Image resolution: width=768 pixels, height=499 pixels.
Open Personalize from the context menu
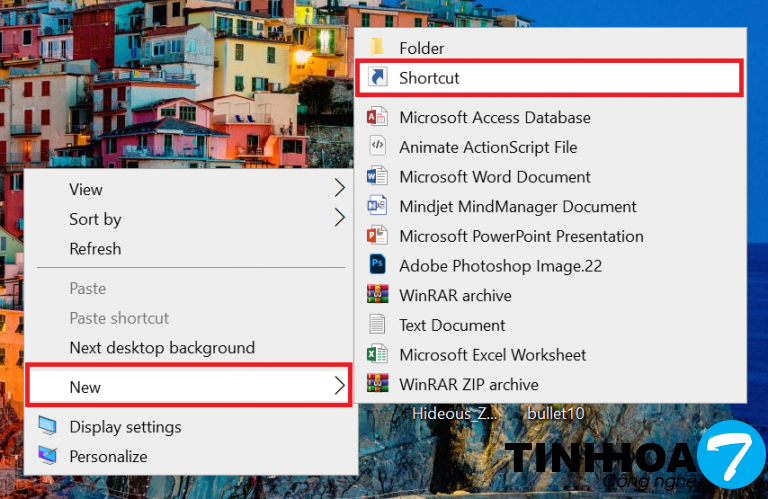(108, 457)
